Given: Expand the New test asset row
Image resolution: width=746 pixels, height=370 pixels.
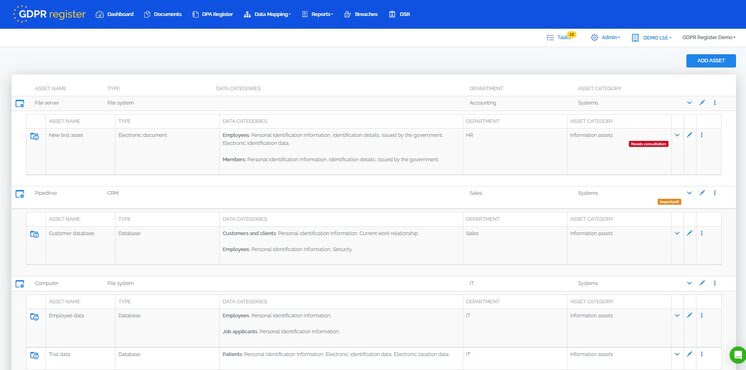Looking at the screenshot, I should point(677,135).
